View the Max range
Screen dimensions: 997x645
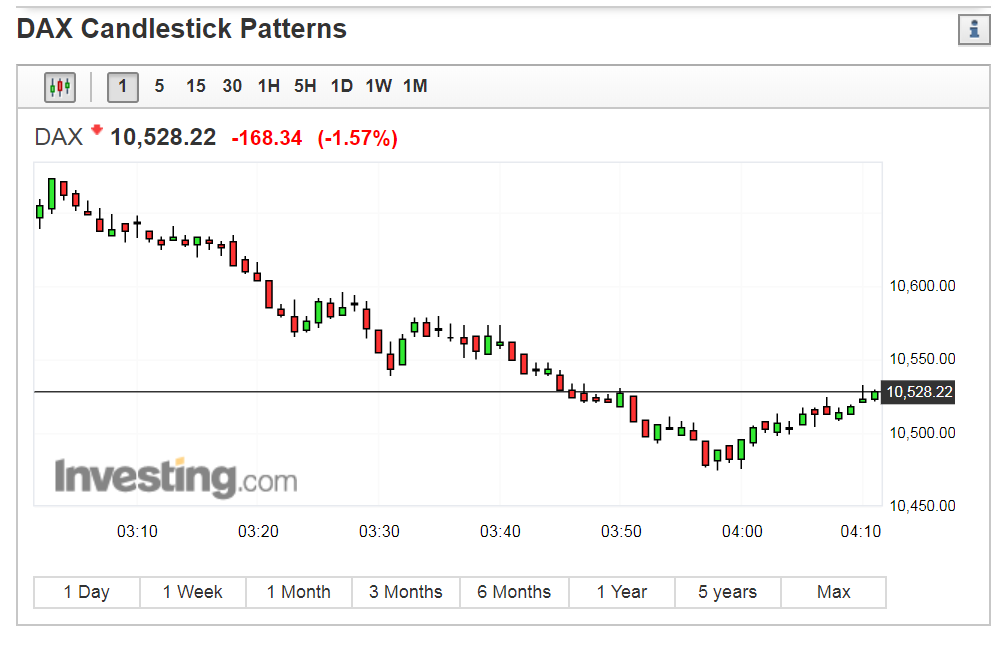pos(833,592)
